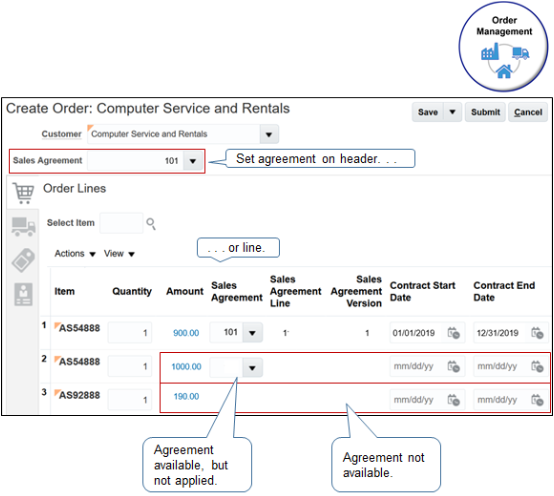
Task: Expand empty Sales Agreement dropdown on line 2
Action: click(252, 368)
